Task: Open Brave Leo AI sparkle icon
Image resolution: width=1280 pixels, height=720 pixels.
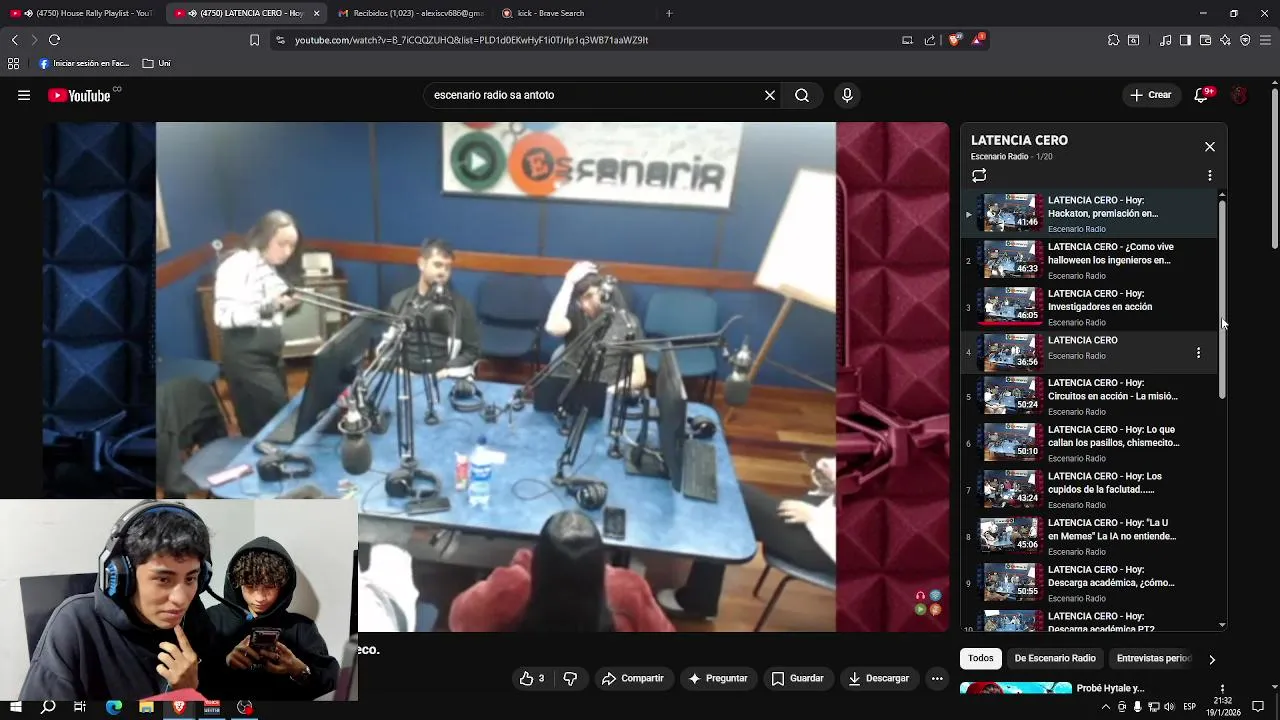Action: (x=1225, y=40)
